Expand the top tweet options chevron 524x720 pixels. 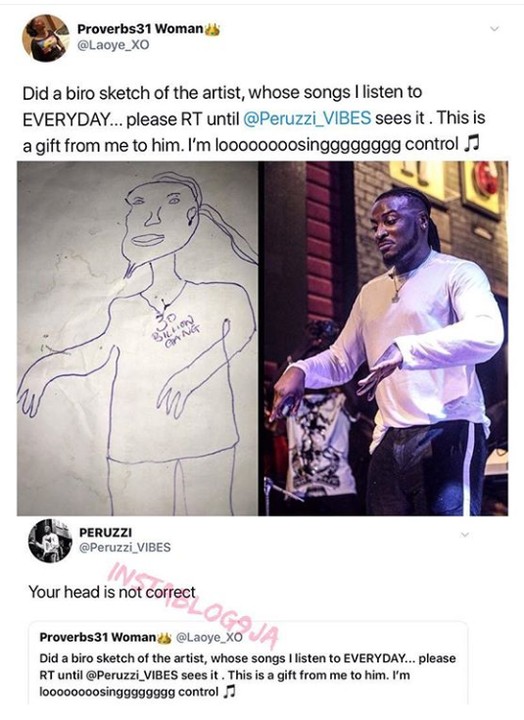495,29
